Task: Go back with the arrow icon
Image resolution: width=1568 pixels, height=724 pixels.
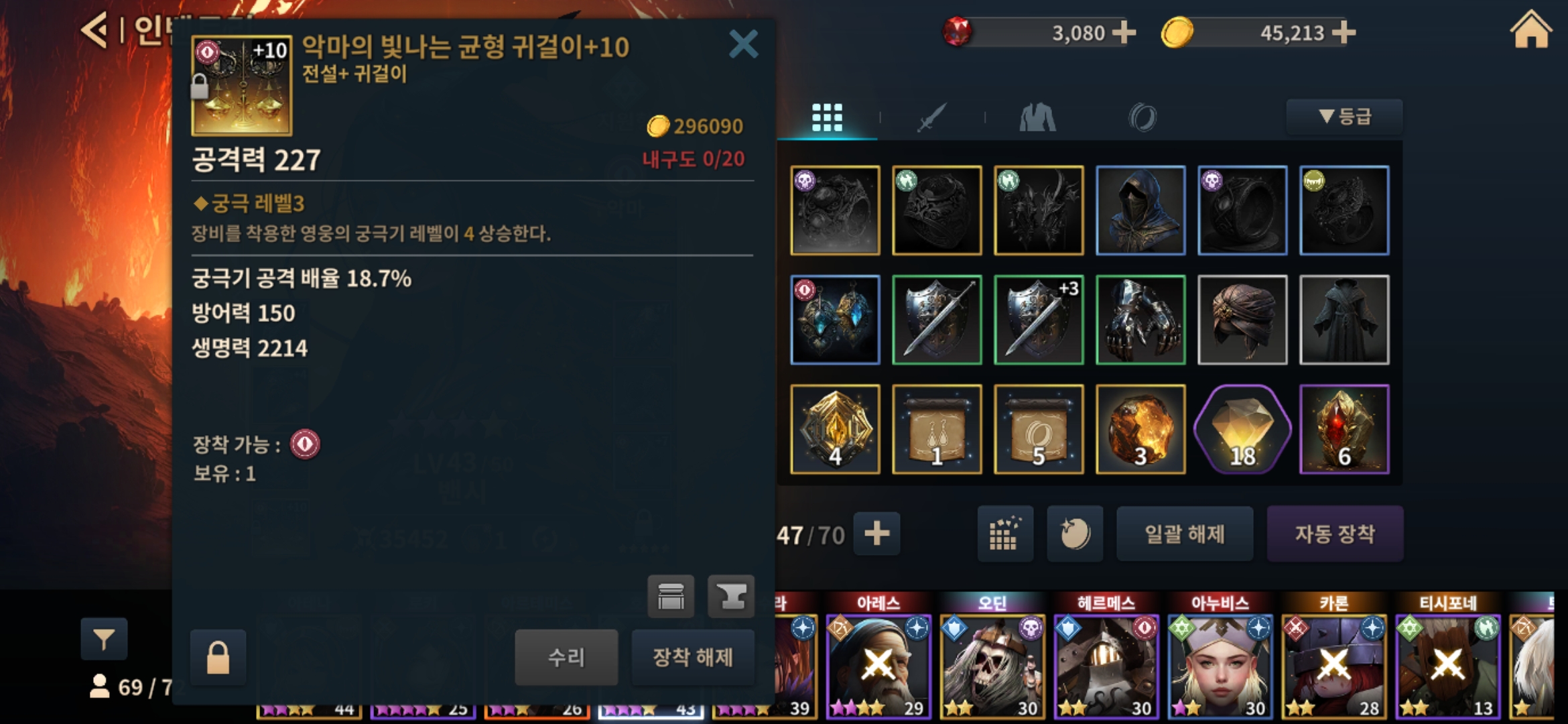Action: [94, 31]
